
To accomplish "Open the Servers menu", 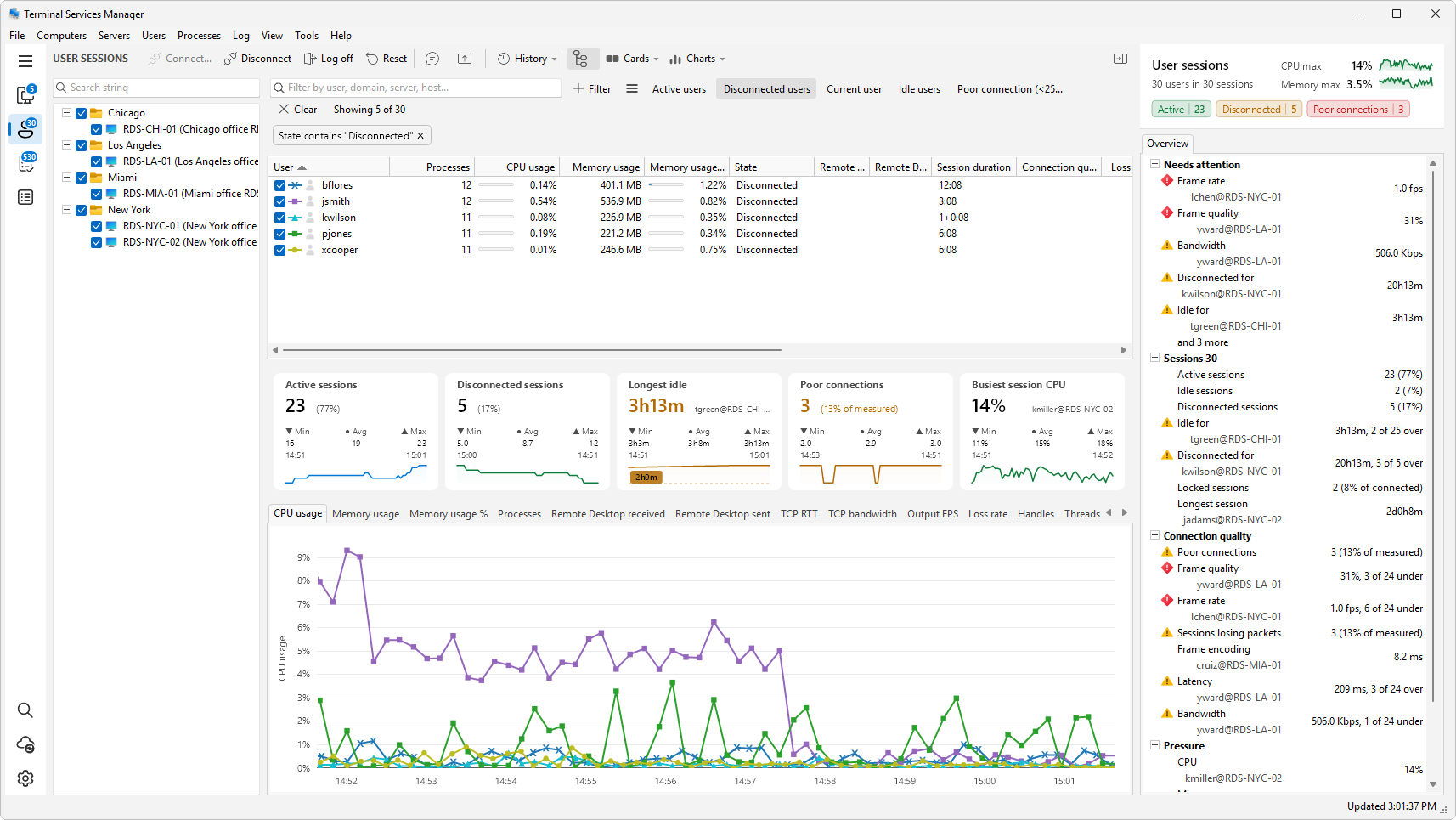I will click(x=114, y=36).
